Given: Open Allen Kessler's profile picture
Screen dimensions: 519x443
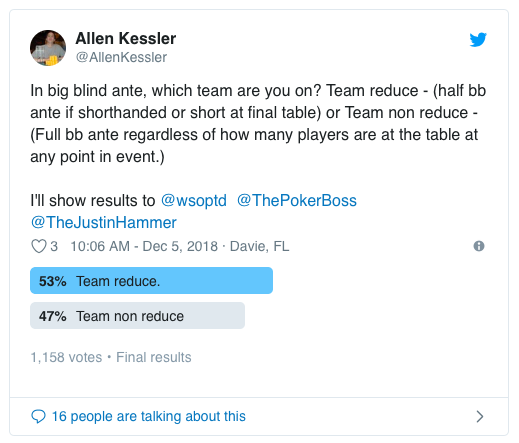Looking at the screenshot, I should tap(48, 48).
